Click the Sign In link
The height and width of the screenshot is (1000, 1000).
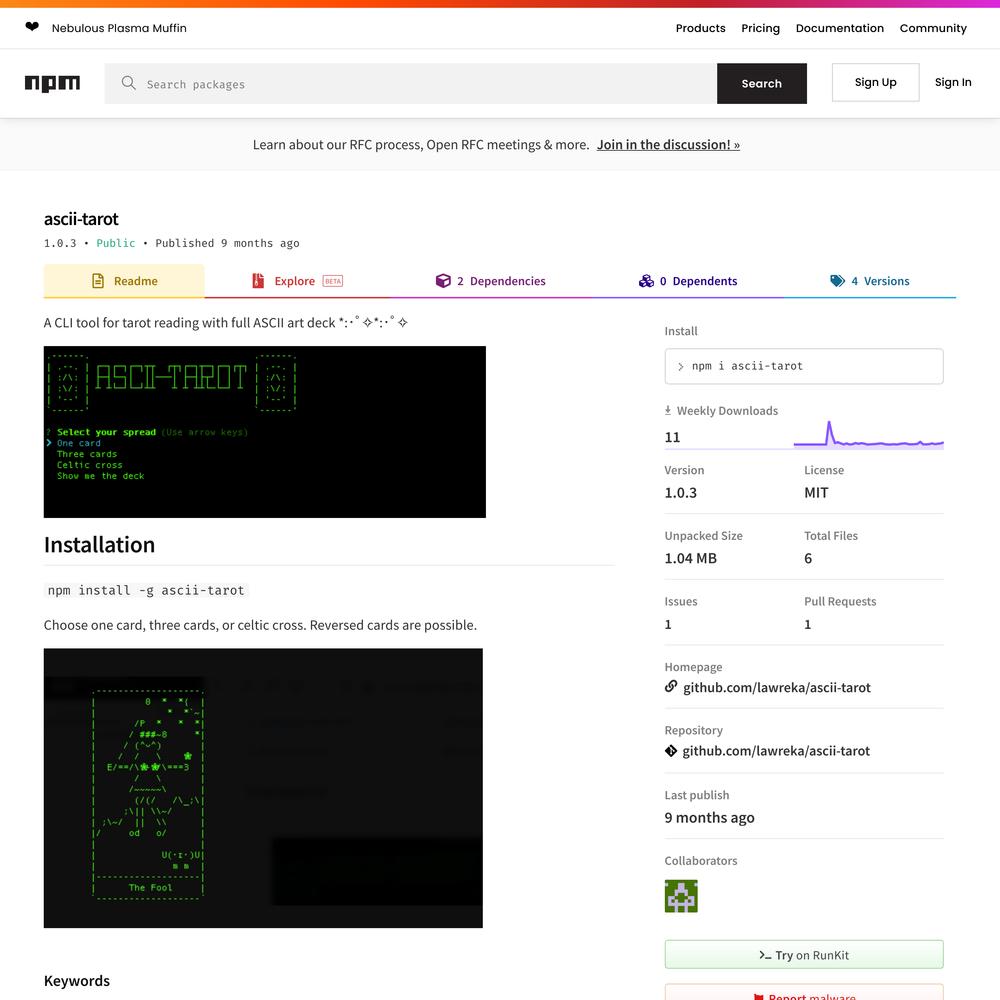point(953,82)
